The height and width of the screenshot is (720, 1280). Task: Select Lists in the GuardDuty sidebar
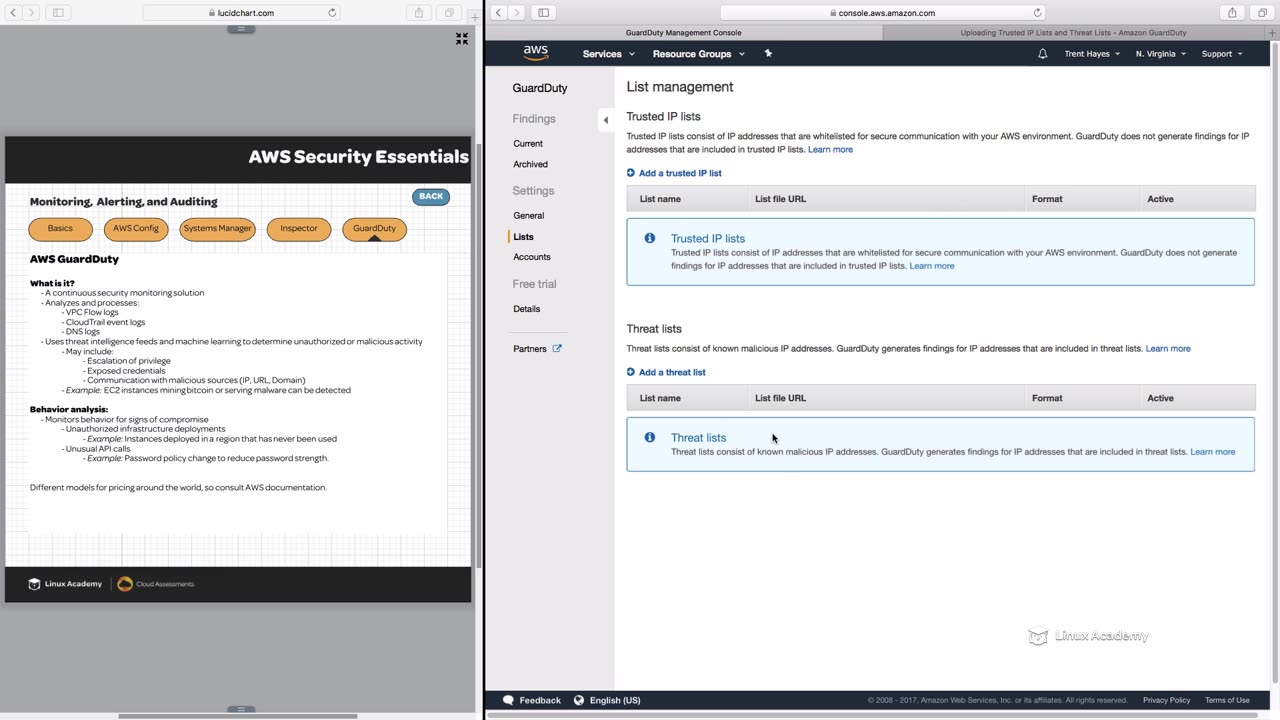[x=524, y=237]
